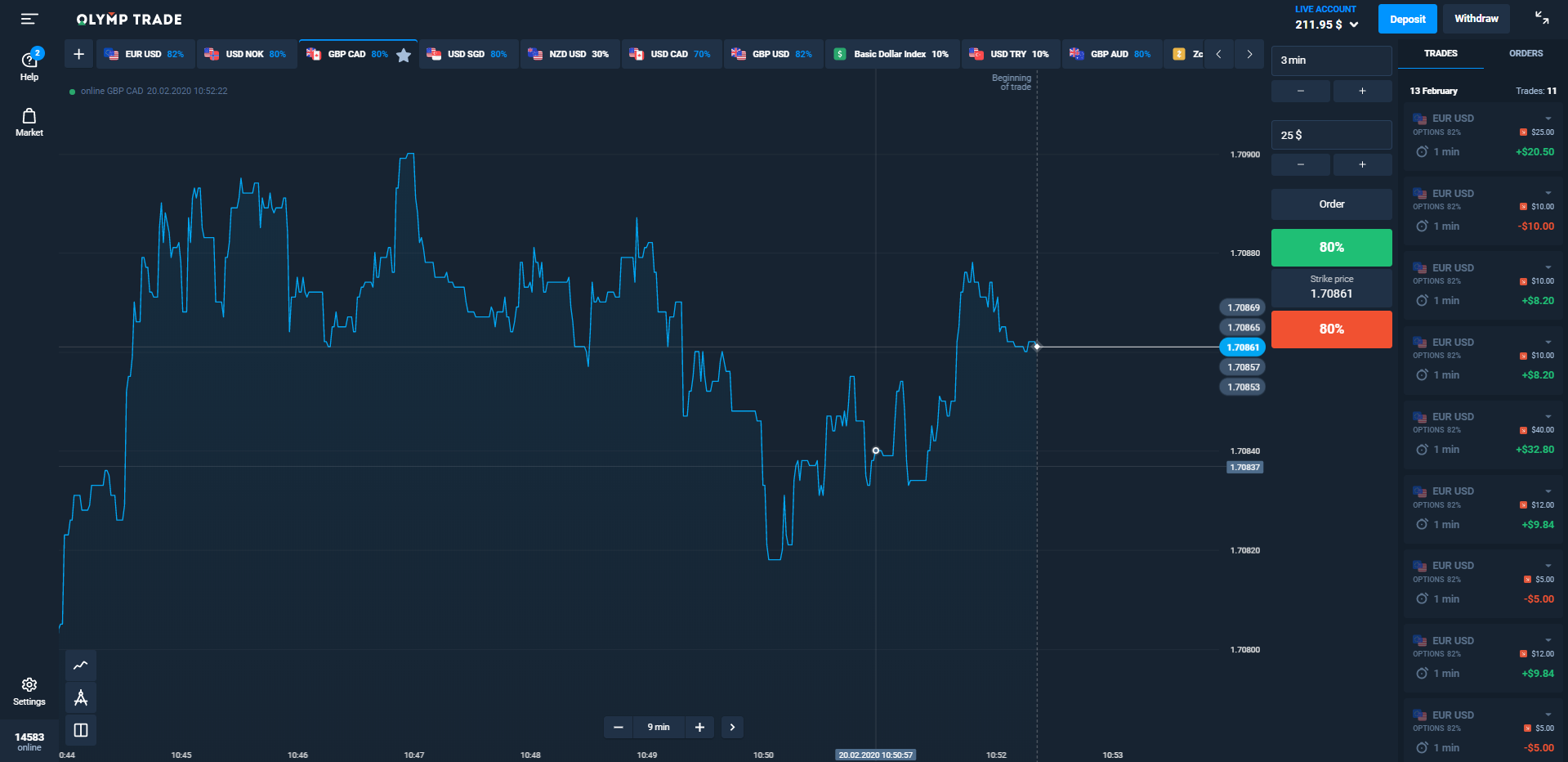Click the Strike price 1.70861 box

(x=1331, y=287)
